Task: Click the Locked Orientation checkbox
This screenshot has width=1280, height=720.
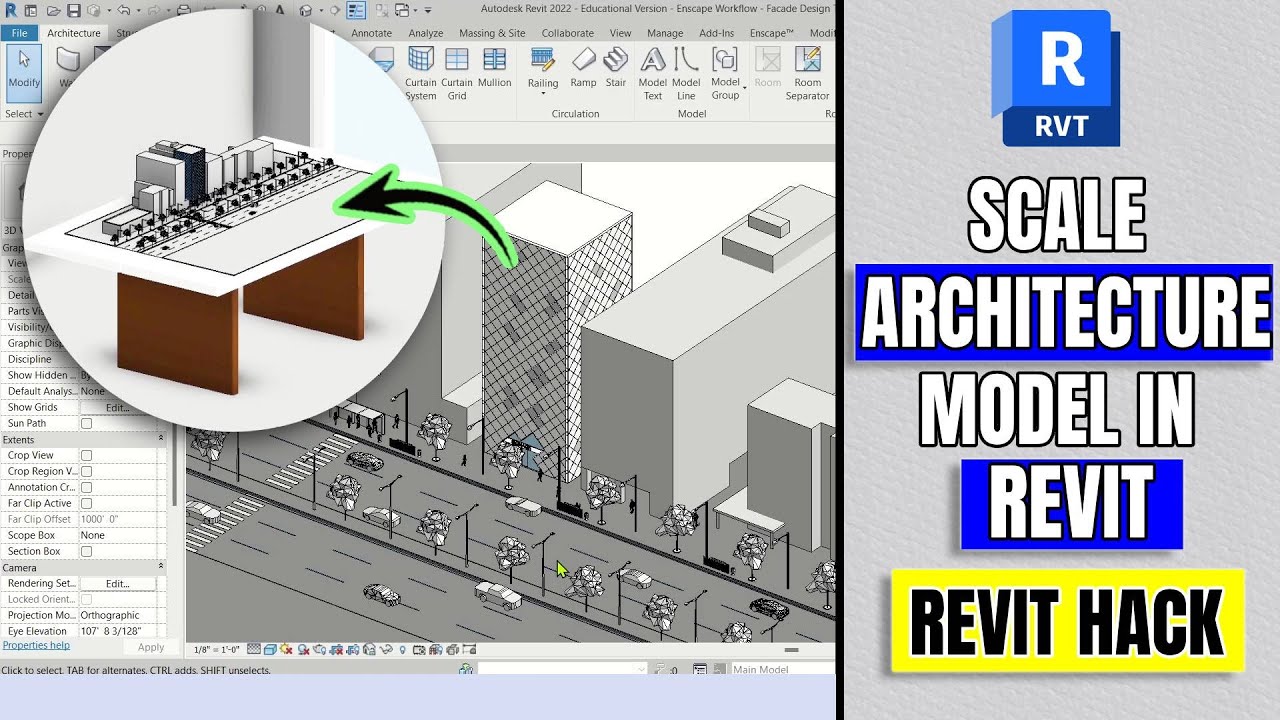Action: 86,599
